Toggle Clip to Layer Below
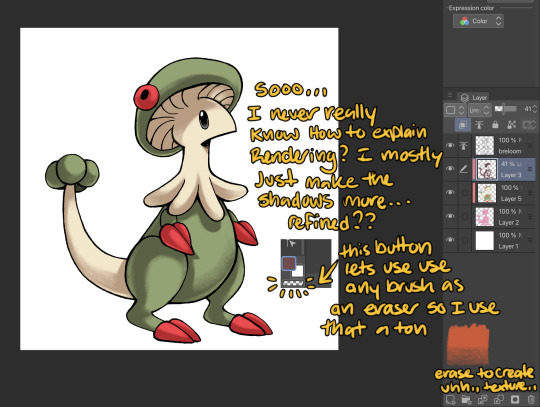This screenshot has height=407, width=540. 463,124
